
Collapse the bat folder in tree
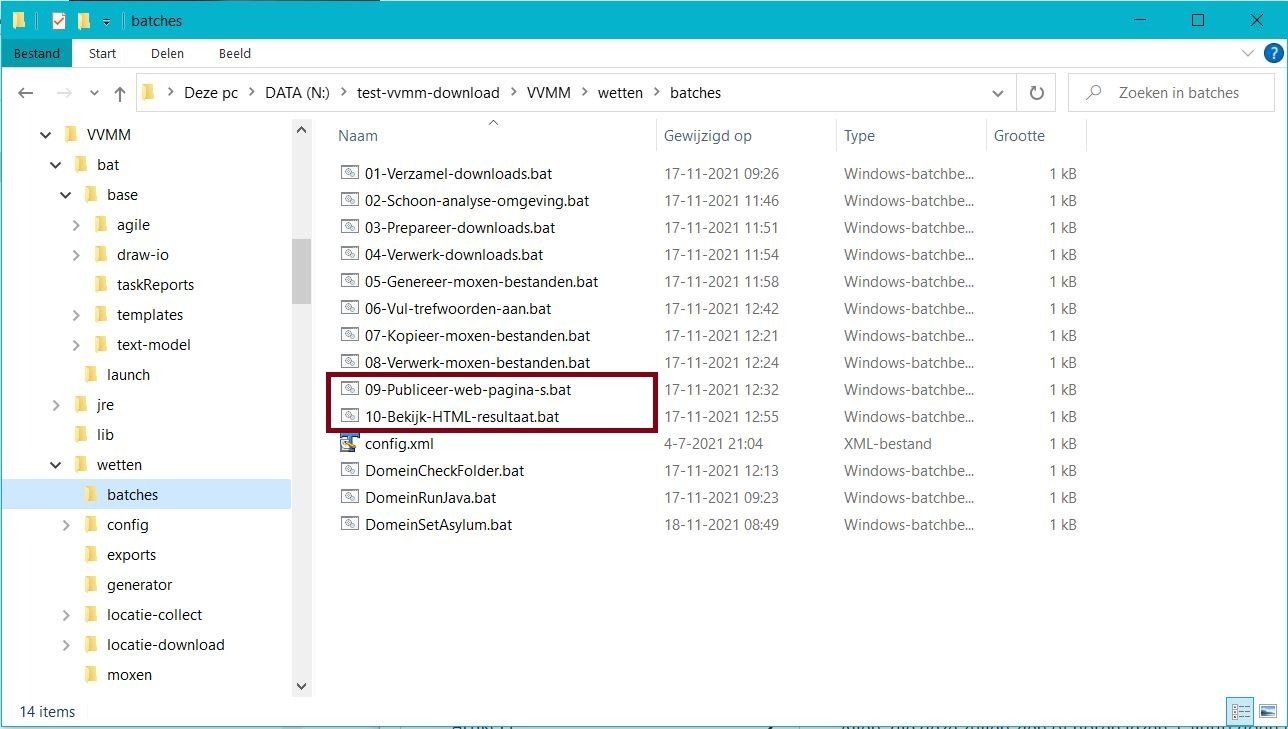[55, 165]
